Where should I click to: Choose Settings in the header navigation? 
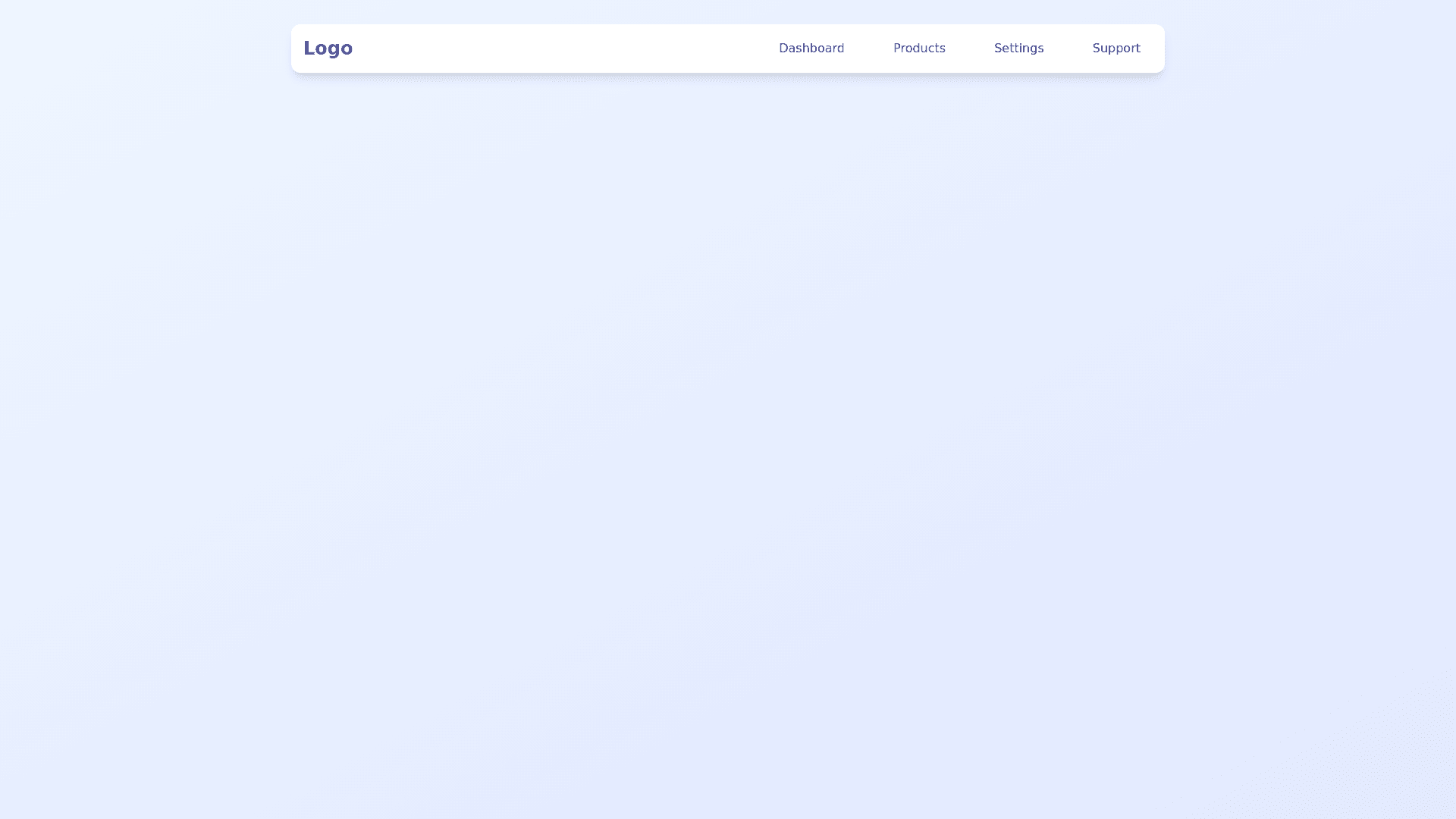pyautogui.click(x=1018, y=48)
